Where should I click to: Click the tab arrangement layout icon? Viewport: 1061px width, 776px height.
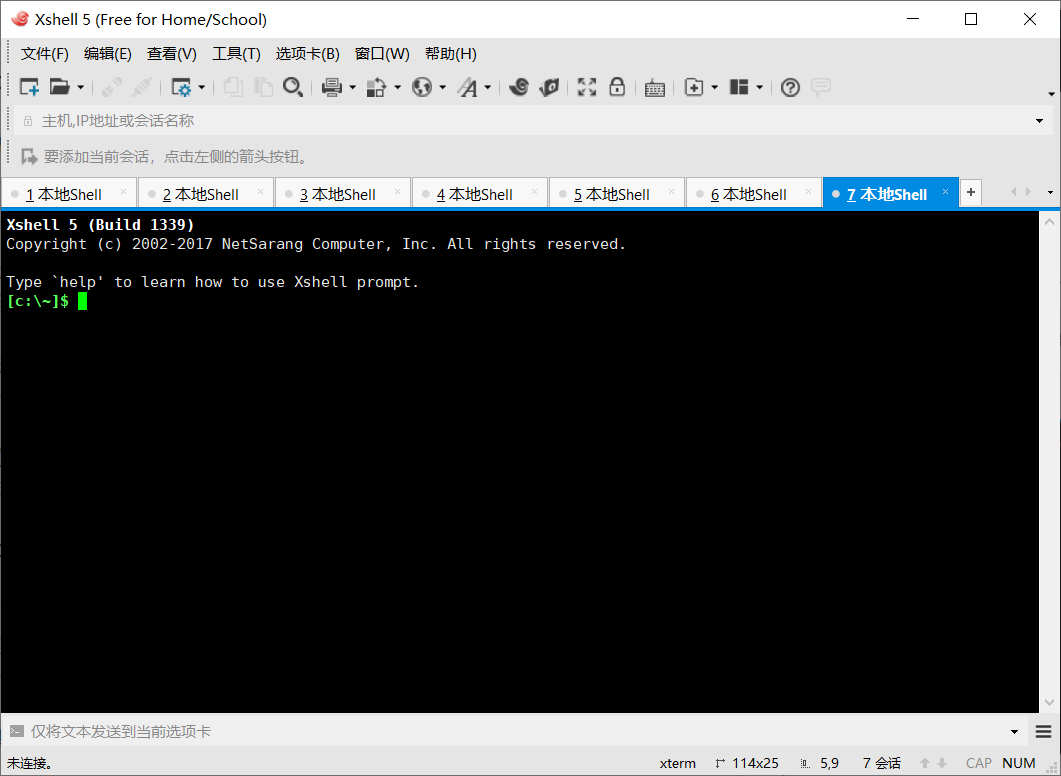739,87
